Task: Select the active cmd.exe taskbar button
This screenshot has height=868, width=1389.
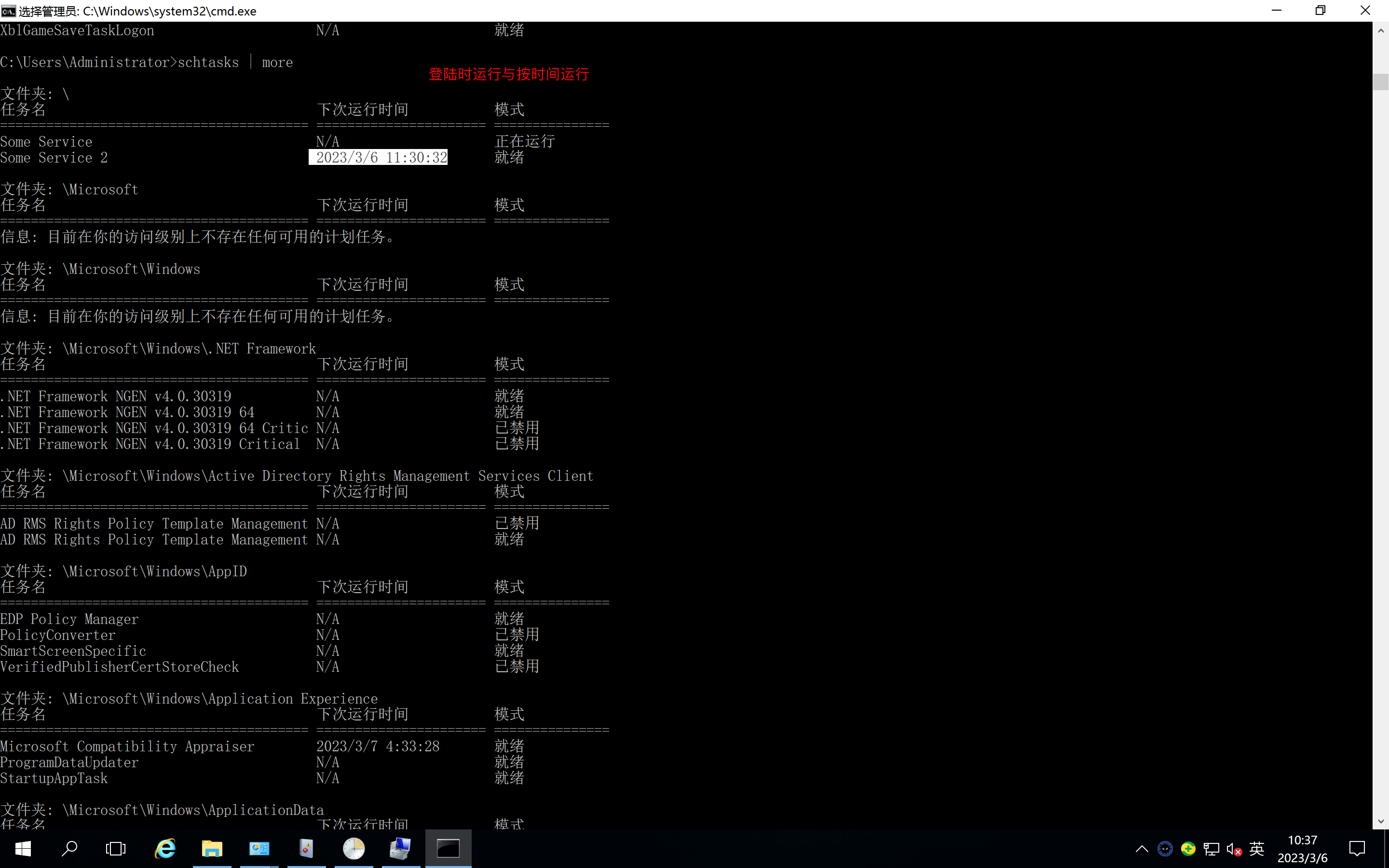Action: 448,849
